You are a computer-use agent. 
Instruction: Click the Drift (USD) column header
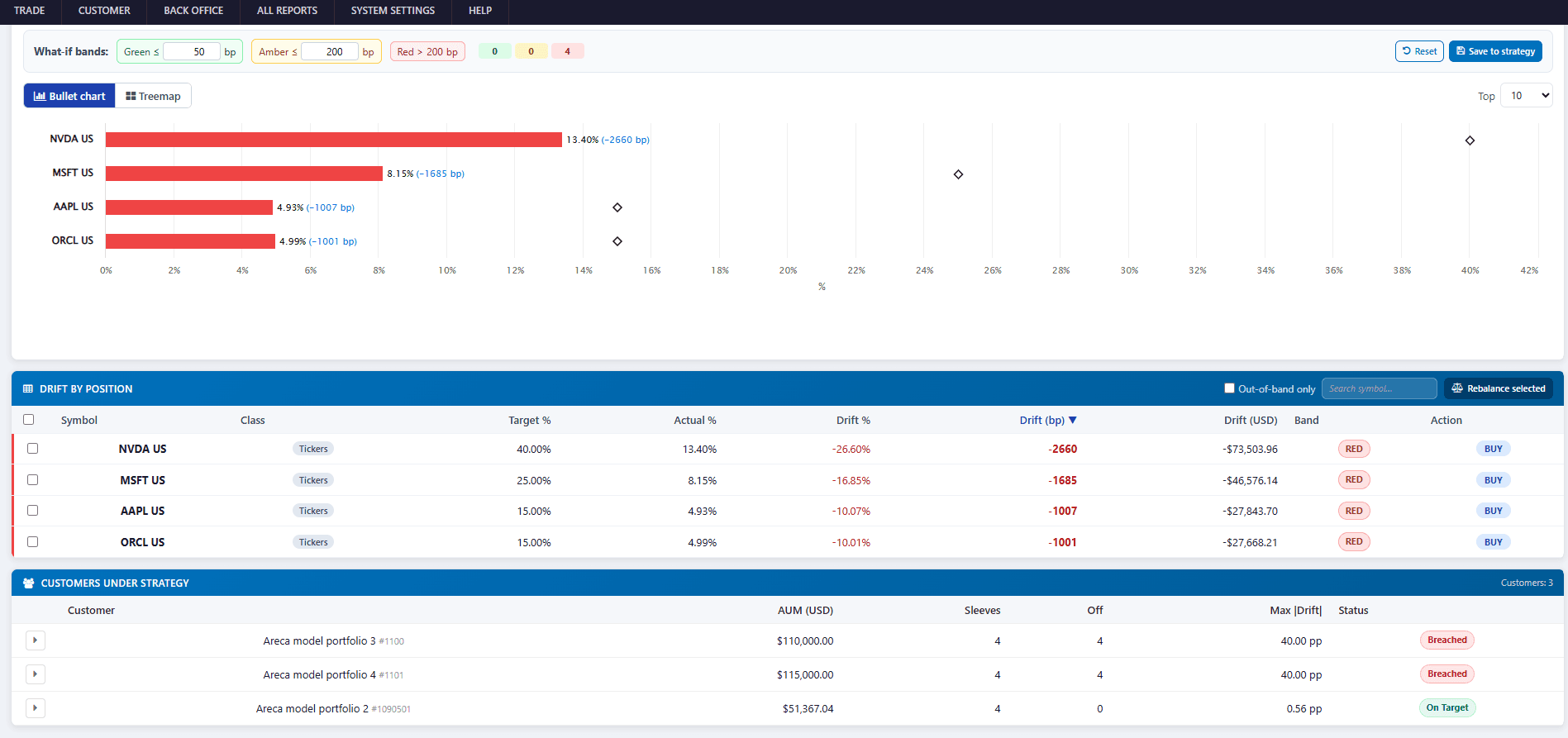(x=1251, y=421)
